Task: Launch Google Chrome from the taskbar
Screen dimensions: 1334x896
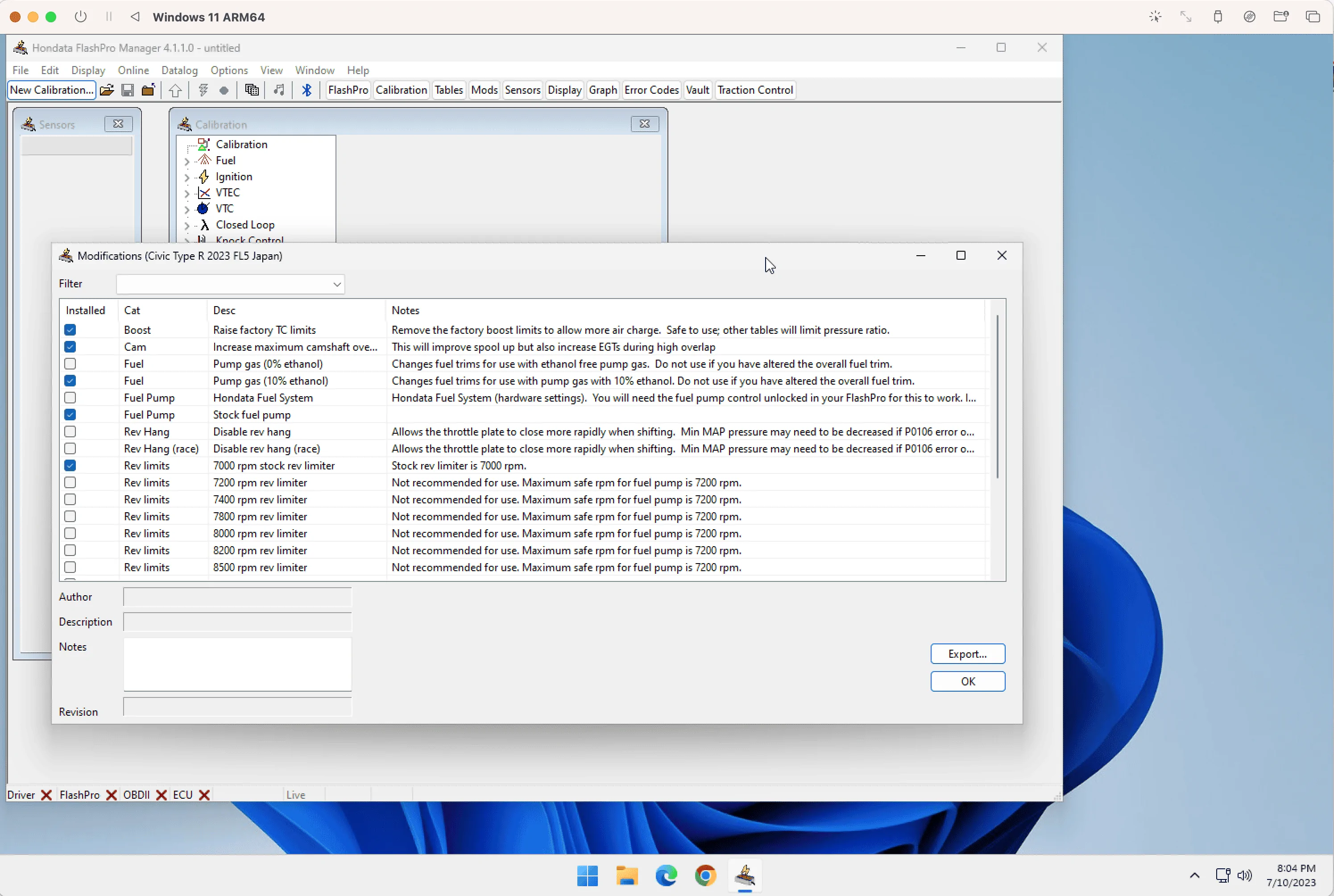Action: pyautogui.click(x=705, y=875)
